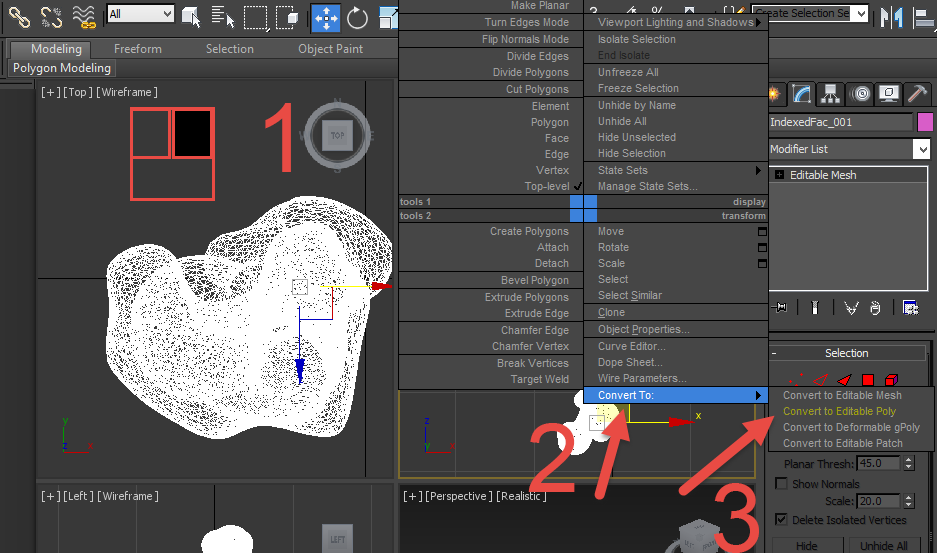Open the Utilities hammer panel tab
Image resolution: width=937 pixels, height=553 pixels.
pyautogui.click(x=917, y=94)
